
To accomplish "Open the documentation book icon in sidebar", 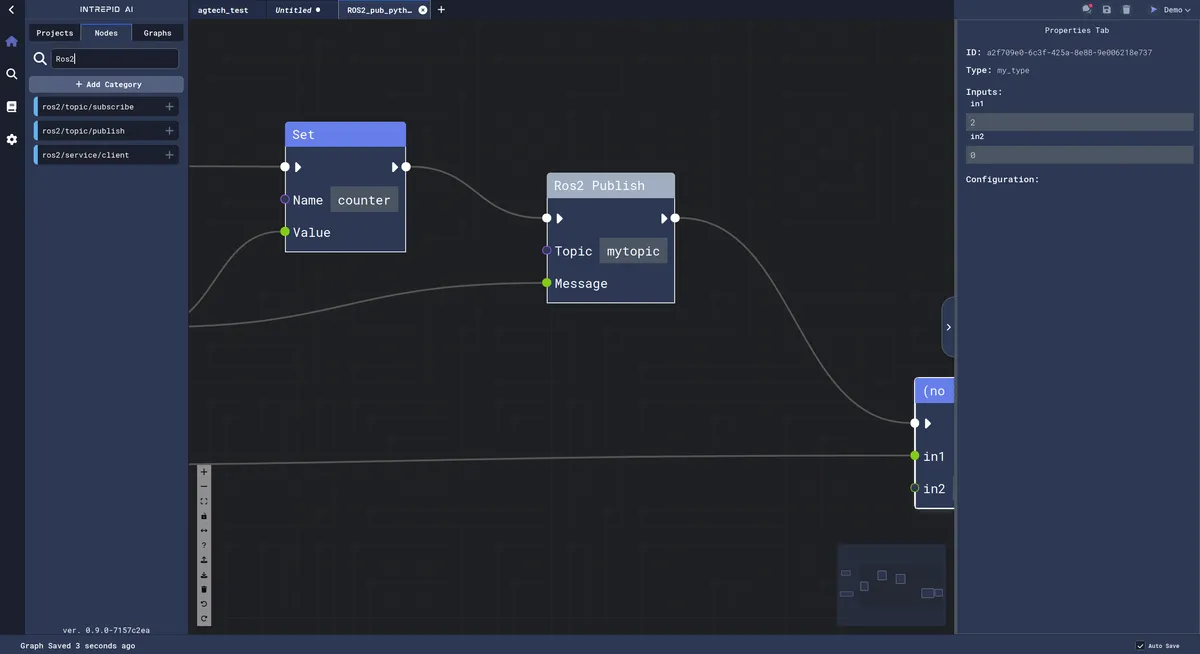I will pos(12,107).
